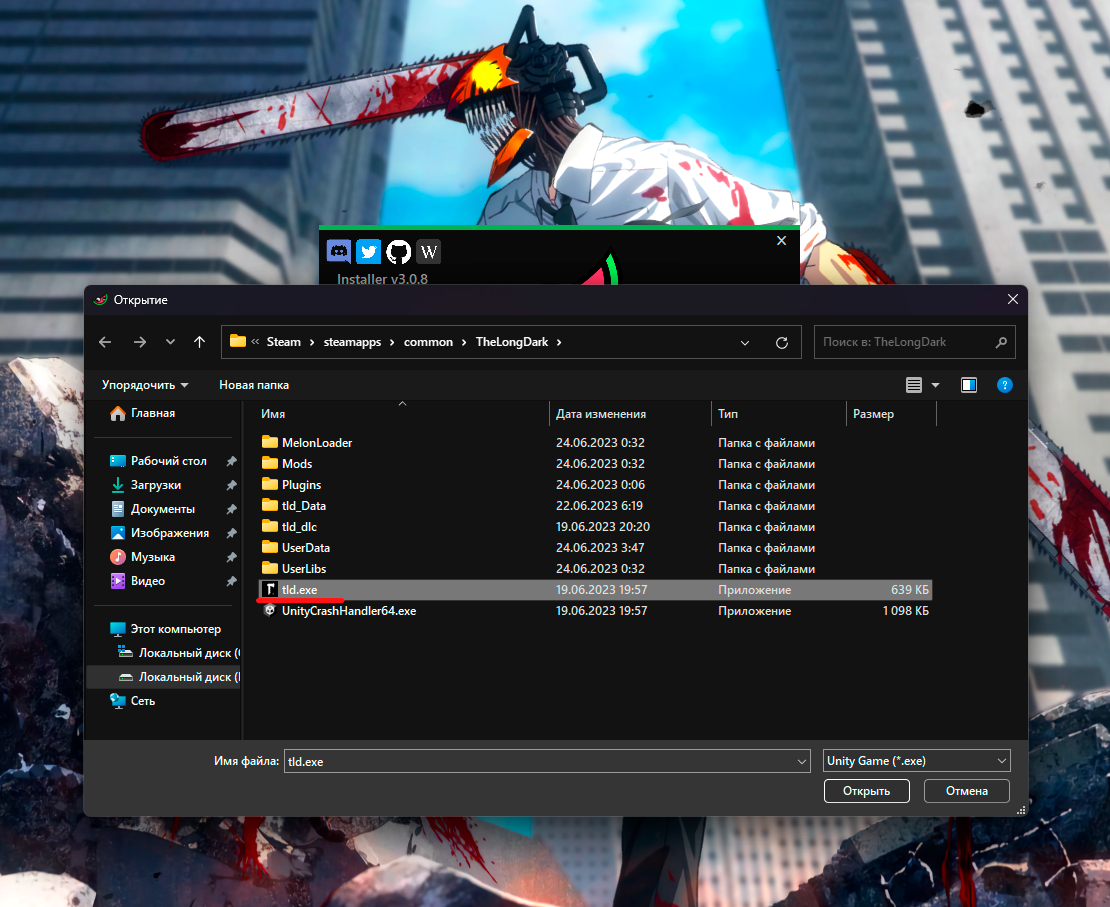
Task: Click pin icon next to Загрузки
Action: point(231,485)
